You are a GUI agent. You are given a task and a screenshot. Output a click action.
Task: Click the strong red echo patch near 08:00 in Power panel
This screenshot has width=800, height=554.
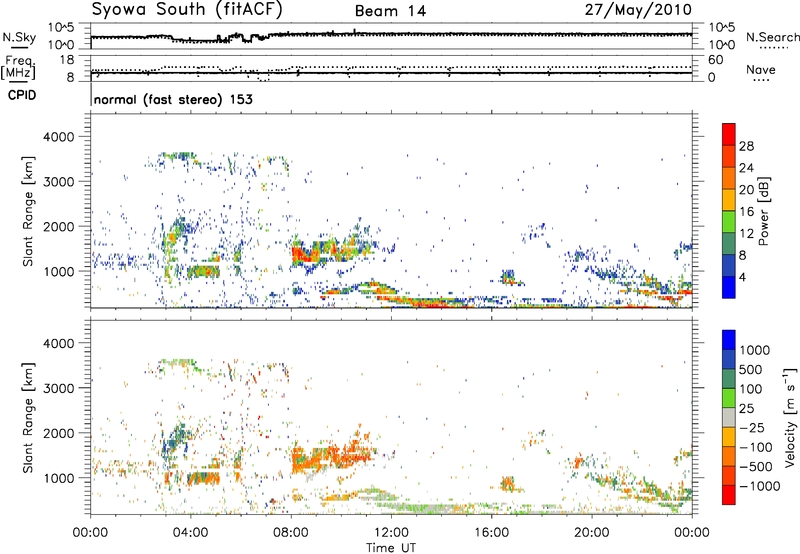click(x=304, y=254)
